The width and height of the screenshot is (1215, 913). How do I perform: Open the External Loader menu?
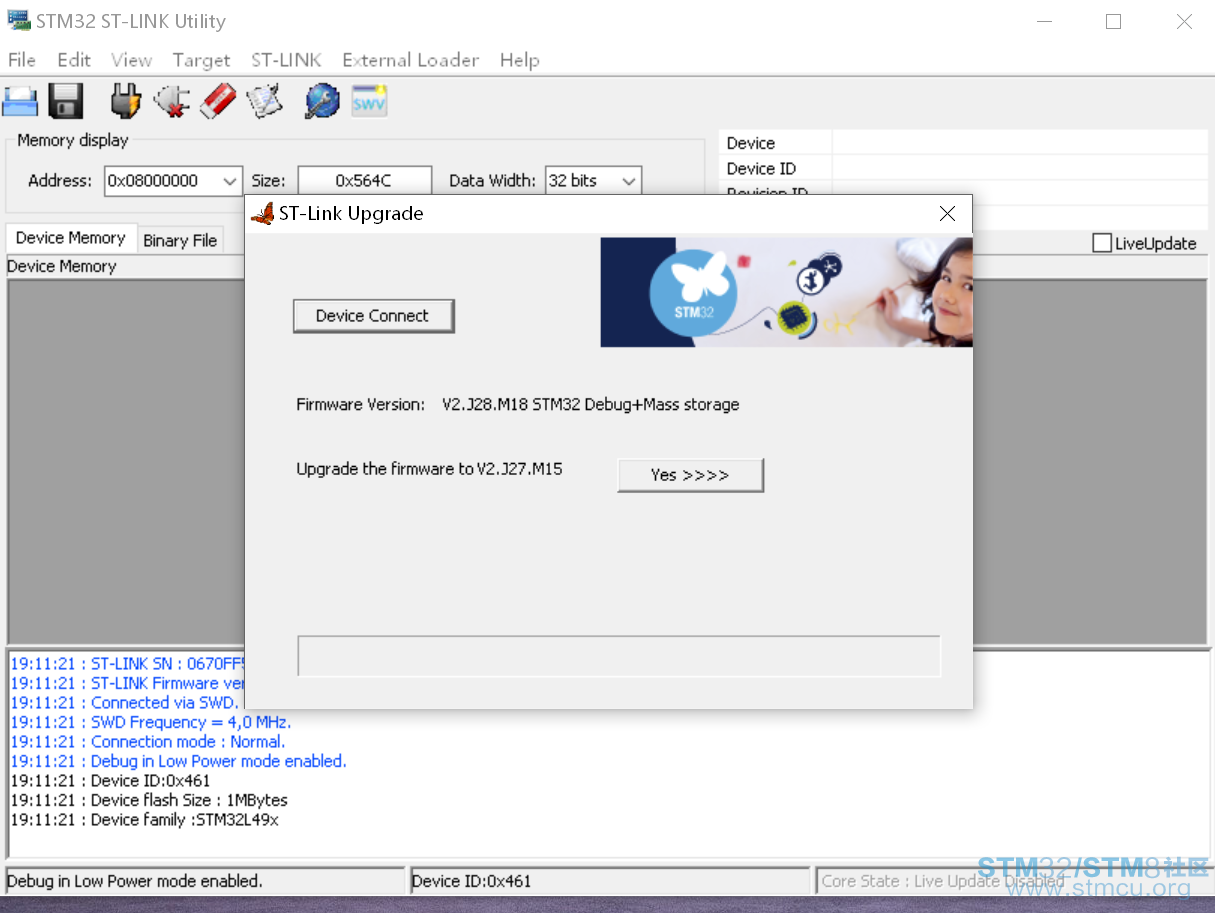point(411,60)
